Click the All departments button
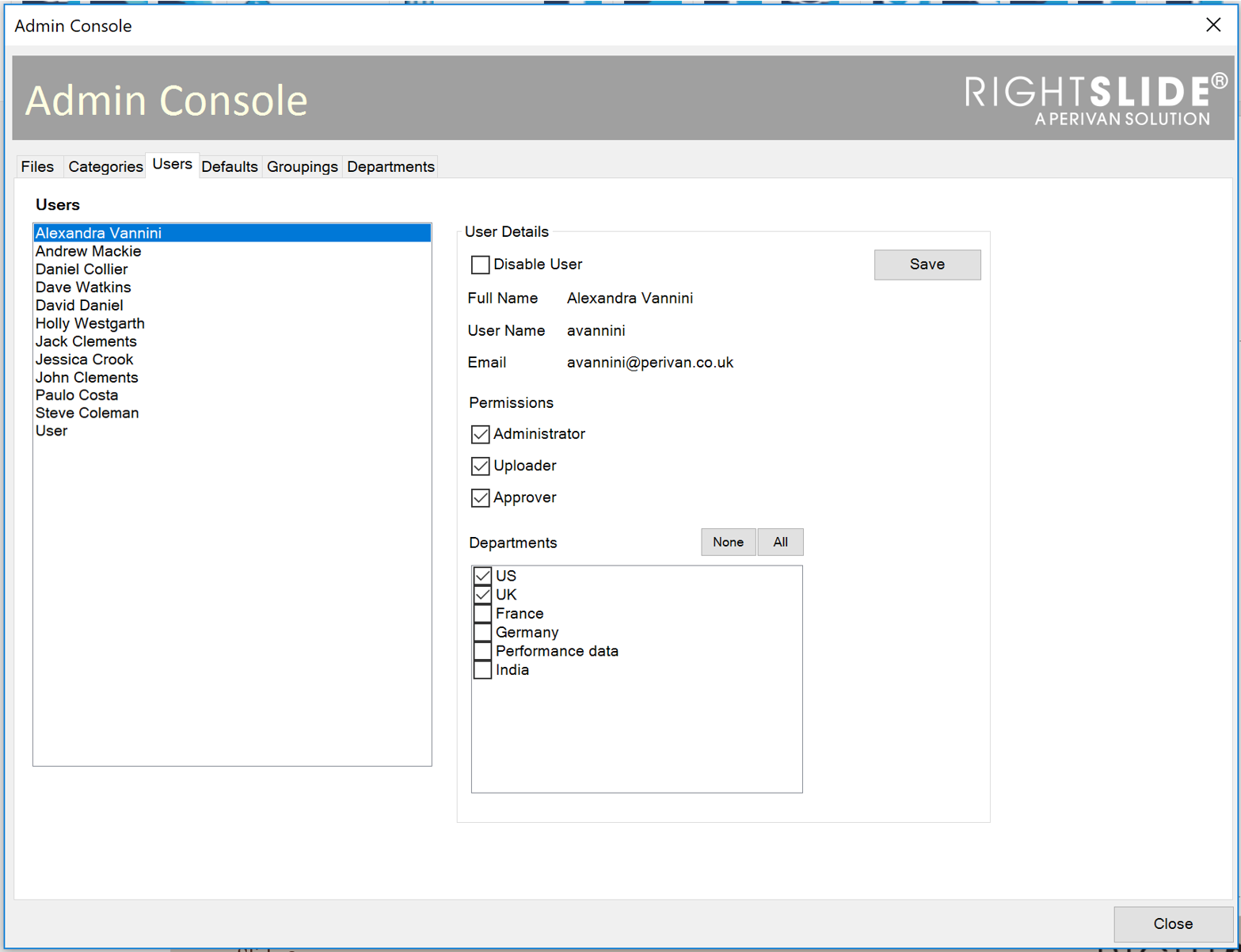 click(780, 543)
